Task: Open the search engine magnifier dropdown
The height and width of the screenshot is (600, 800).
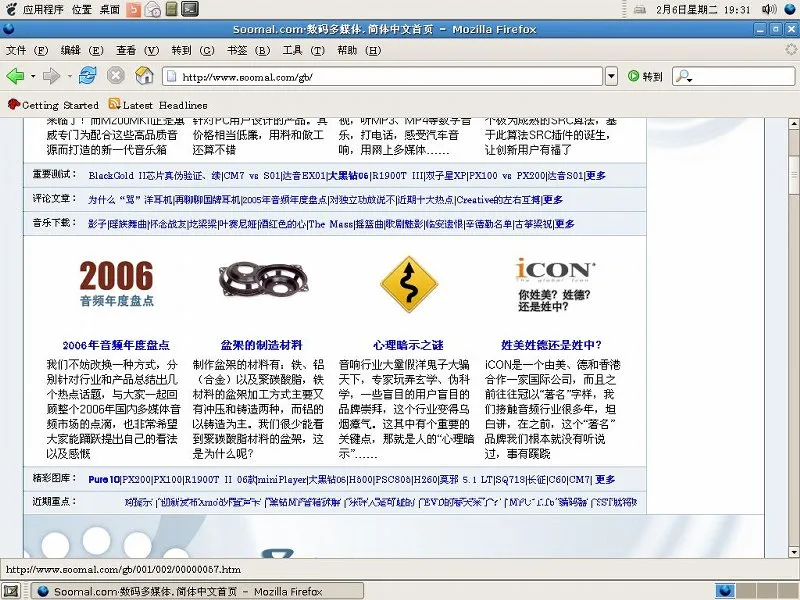Action: click(683, 77)
